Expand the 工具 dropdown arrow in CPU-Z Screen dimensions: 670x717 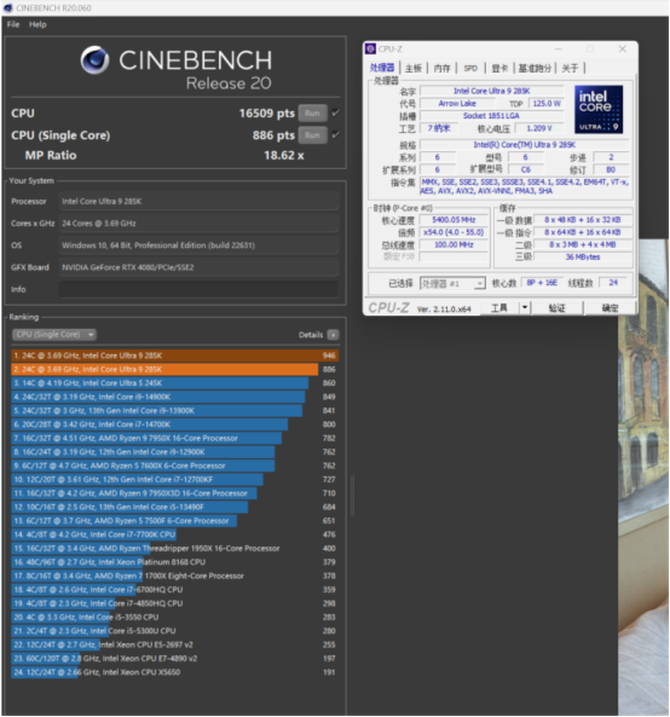(x=525, y=308)
